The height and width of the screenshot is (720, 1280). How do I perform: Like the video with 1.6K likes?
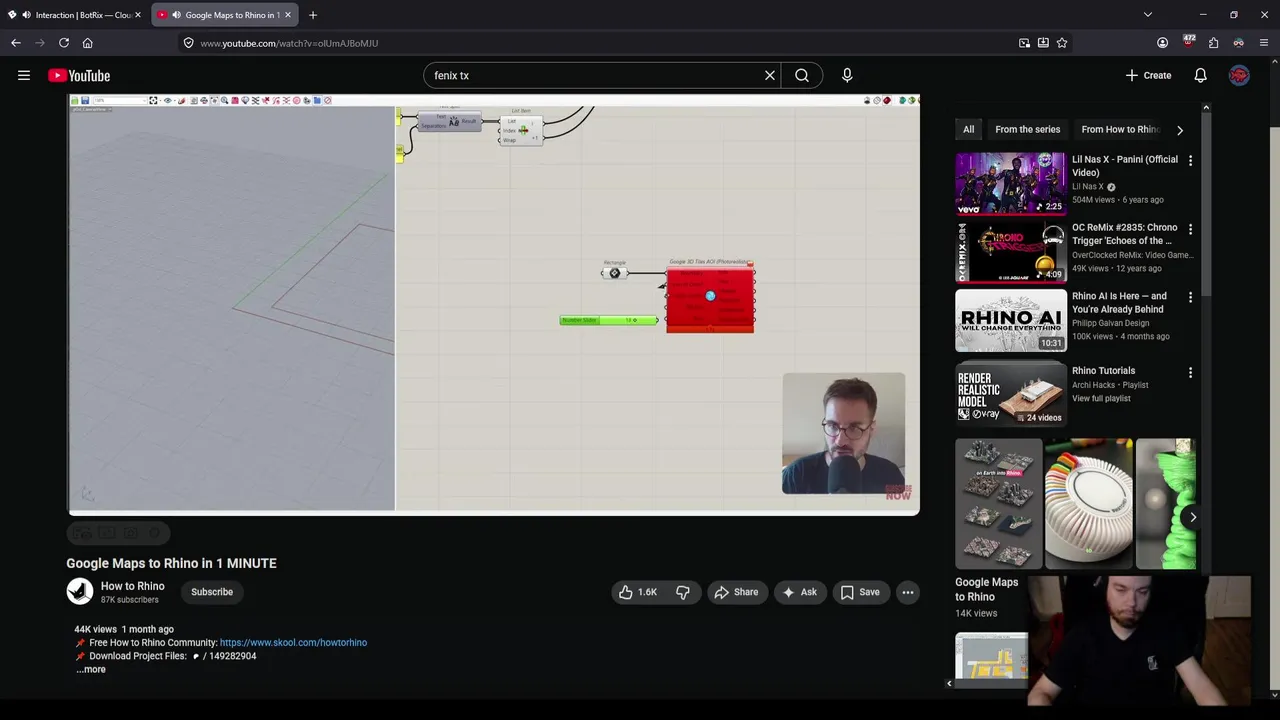[x=638, y=592]
